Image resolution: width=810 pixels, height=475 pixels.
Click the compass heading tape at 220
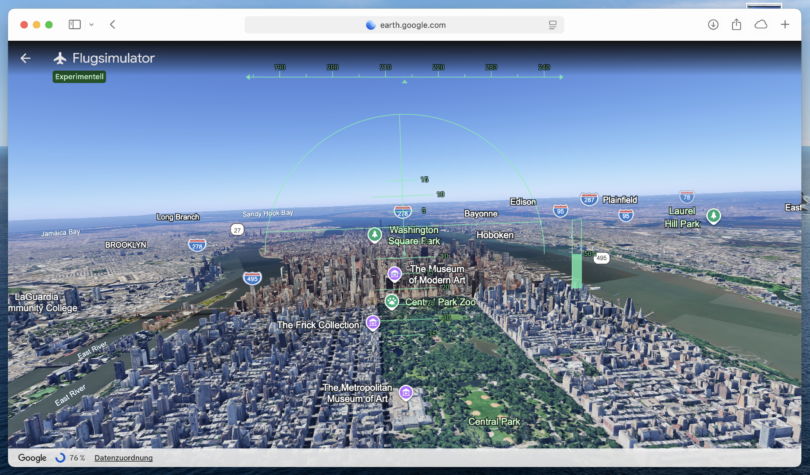[x=438, y=67]
